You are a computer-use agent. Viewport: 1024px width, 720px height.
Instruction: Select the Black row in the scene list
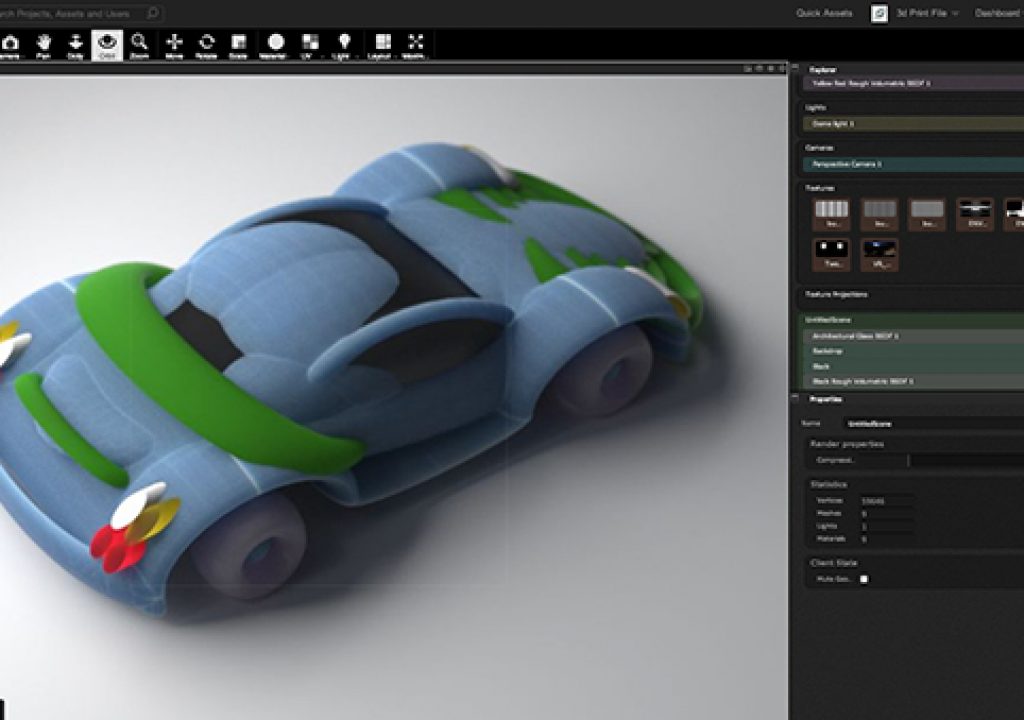coord(915,366)
